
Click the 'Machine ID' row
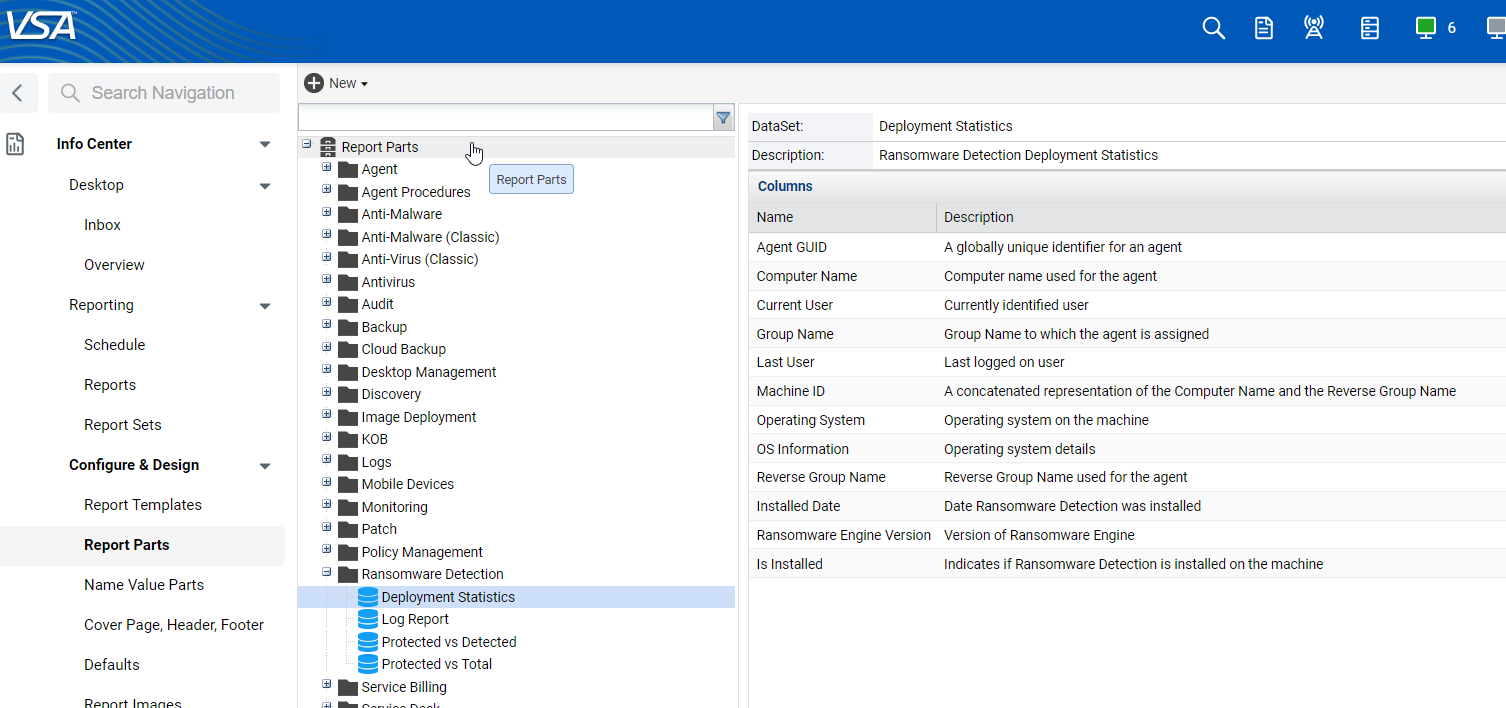point(1127,391)
